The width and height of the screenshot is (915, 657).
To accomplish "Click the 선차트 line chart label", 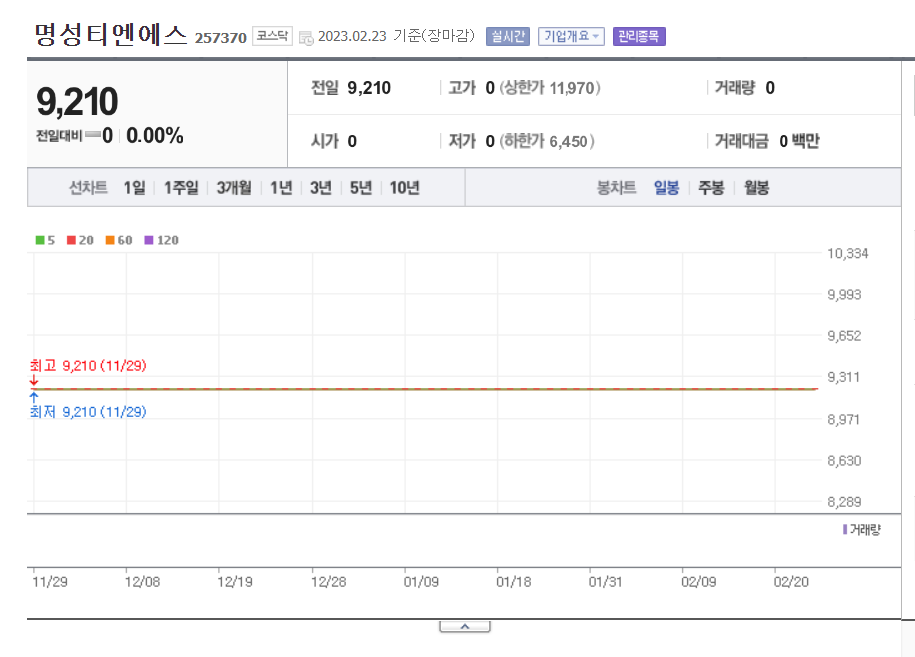I will click(x=88, y=188).
